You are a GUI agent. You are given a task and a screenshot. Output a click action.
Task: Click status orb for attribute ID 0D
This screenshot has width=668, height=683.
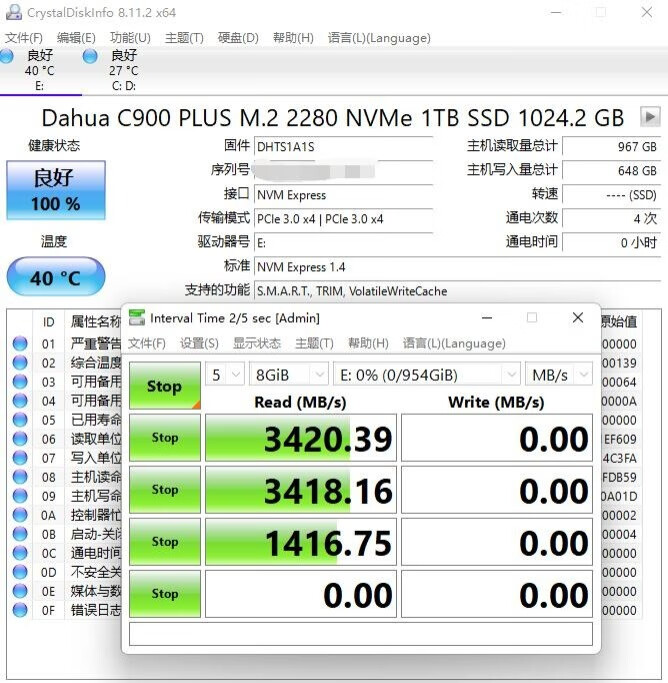20,572
